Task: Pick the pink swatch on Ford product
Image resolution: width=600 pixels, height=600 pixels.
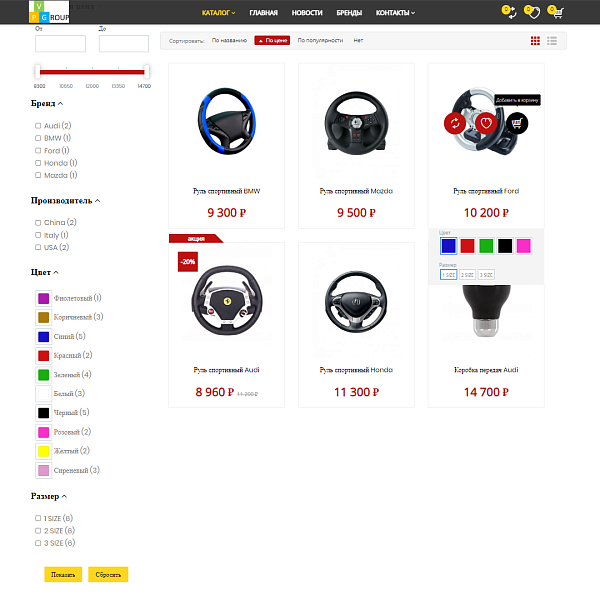Action: click(x=523, y=246)
